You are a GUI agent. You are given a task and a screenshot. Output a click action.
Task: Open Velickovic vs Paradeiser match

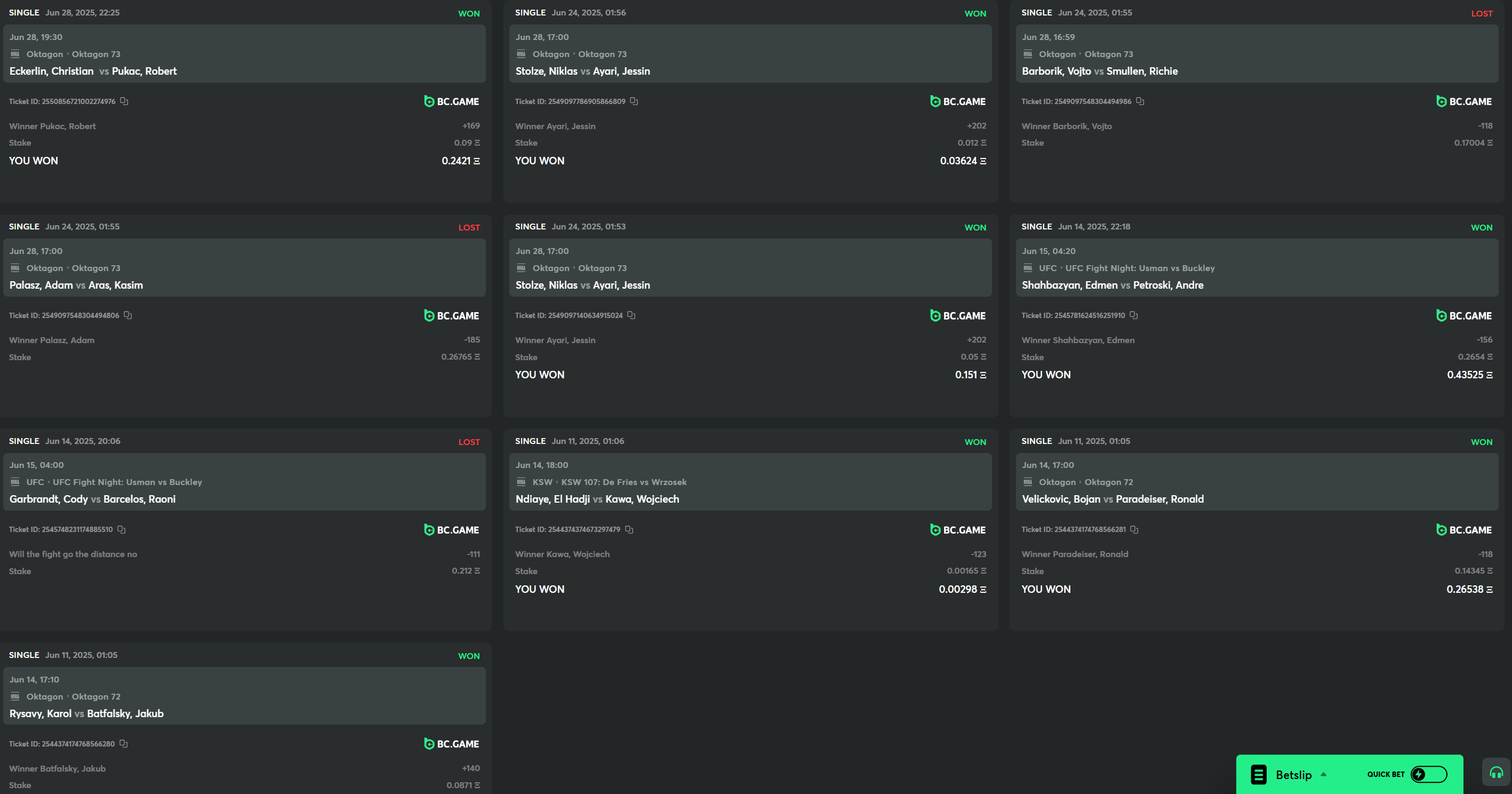[1113, 498]
